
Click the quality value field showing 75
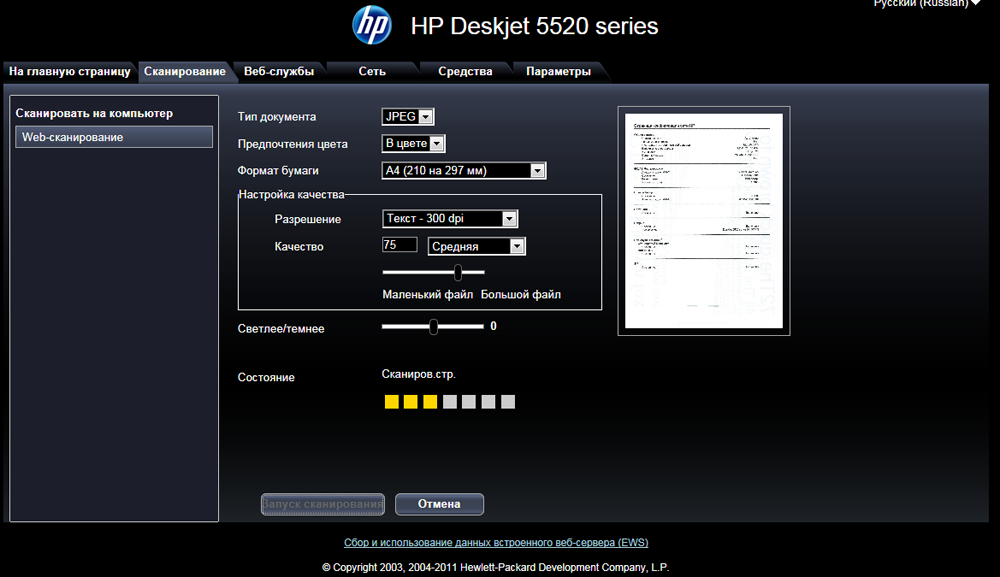tap(400, 245)
